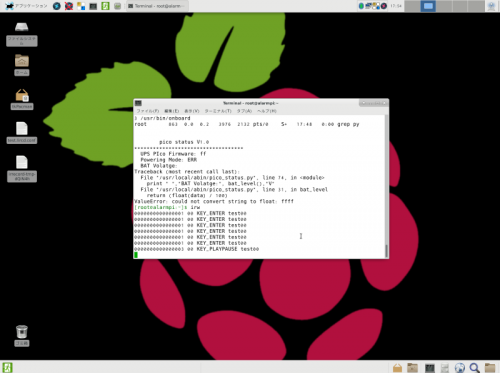
Task: Open the Home folder desktop icon
Action: pos(22,65)
